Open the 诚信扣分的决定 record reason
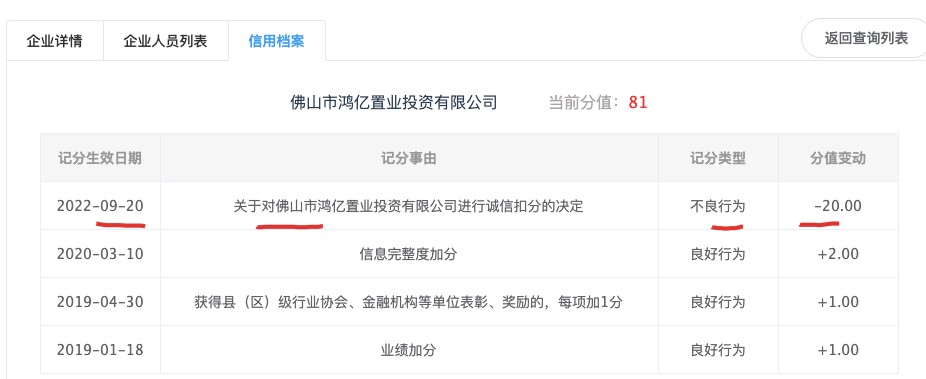Viewport: 926px width, 379px height. tap(409, 206)
